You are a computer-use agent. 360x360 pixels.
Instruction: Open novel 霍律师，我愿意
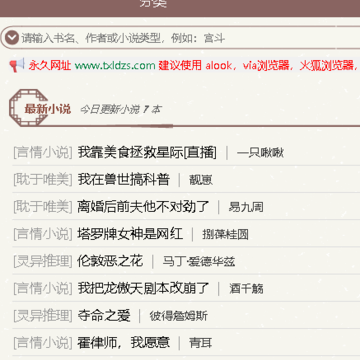point(124,342)
